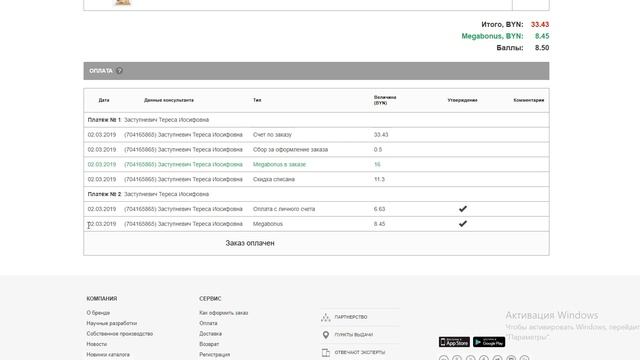Open the Как оформить заказ link
Viewport: 640px width, 360px height.
click(x=224, y=313)
